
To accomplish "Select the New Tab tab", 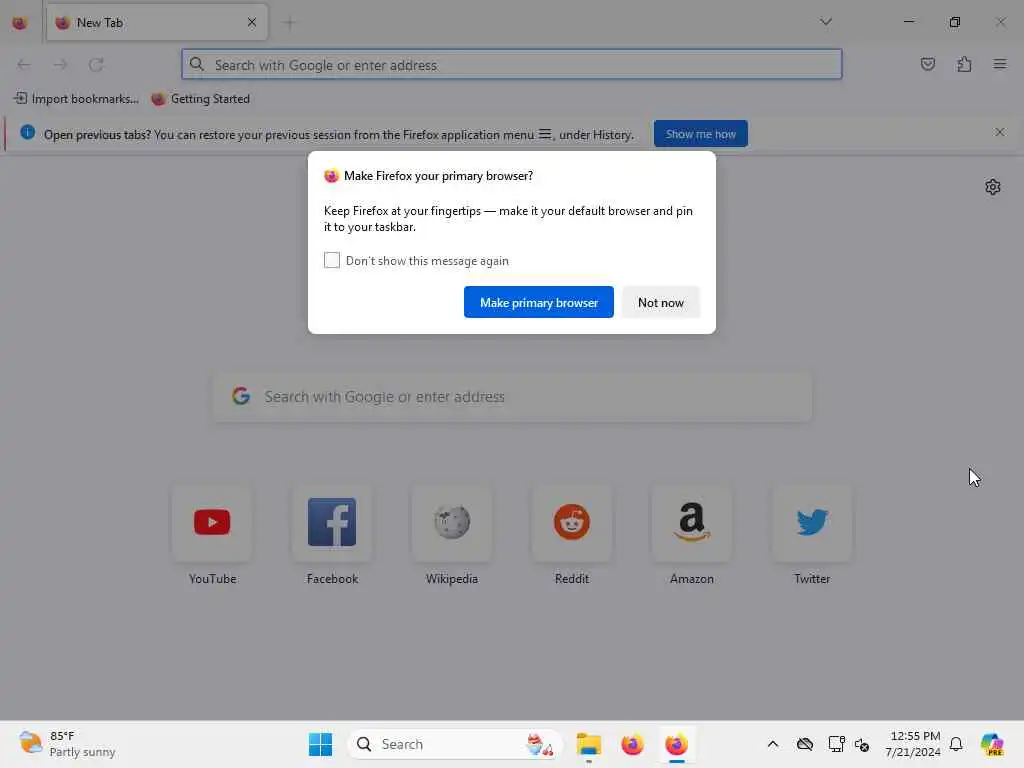I will point(157,23).
